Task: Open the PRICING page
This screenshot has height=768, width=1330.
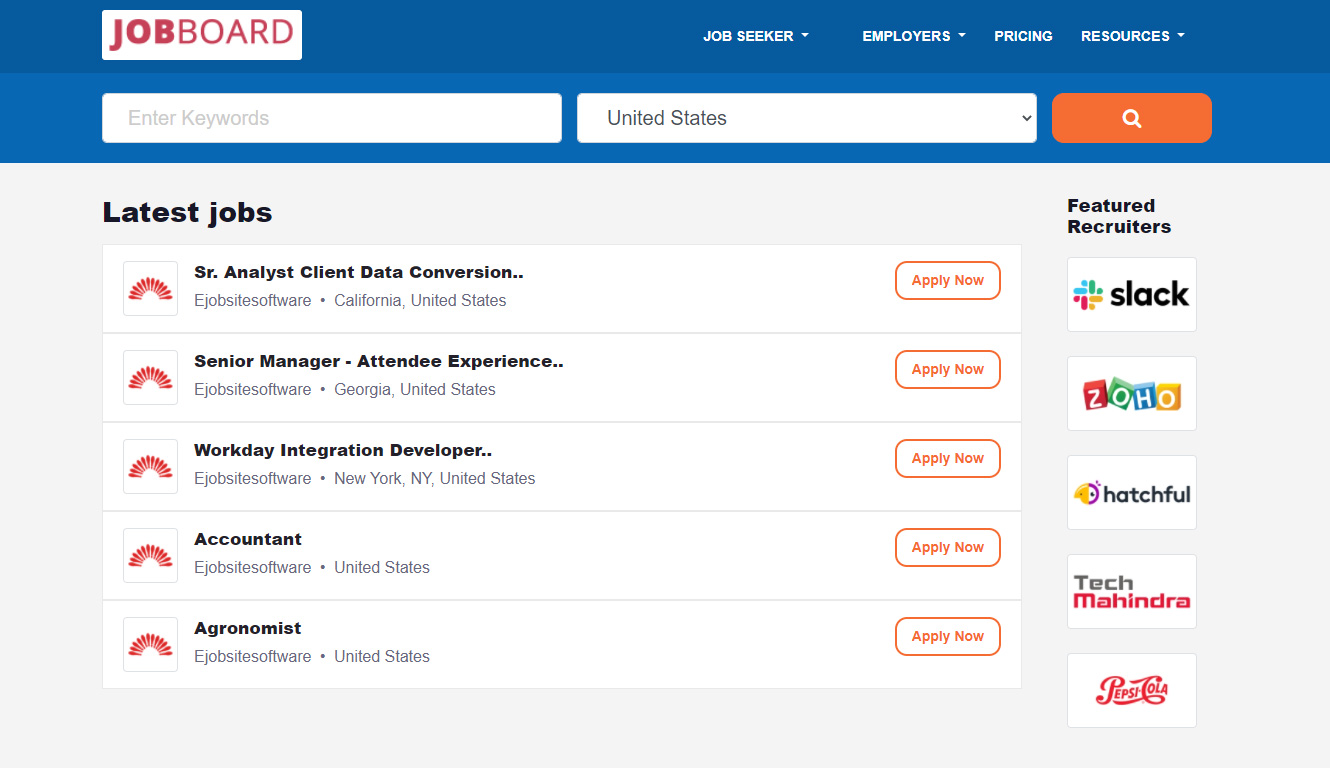Action: pyautogui.click(x=1023, y=36)
